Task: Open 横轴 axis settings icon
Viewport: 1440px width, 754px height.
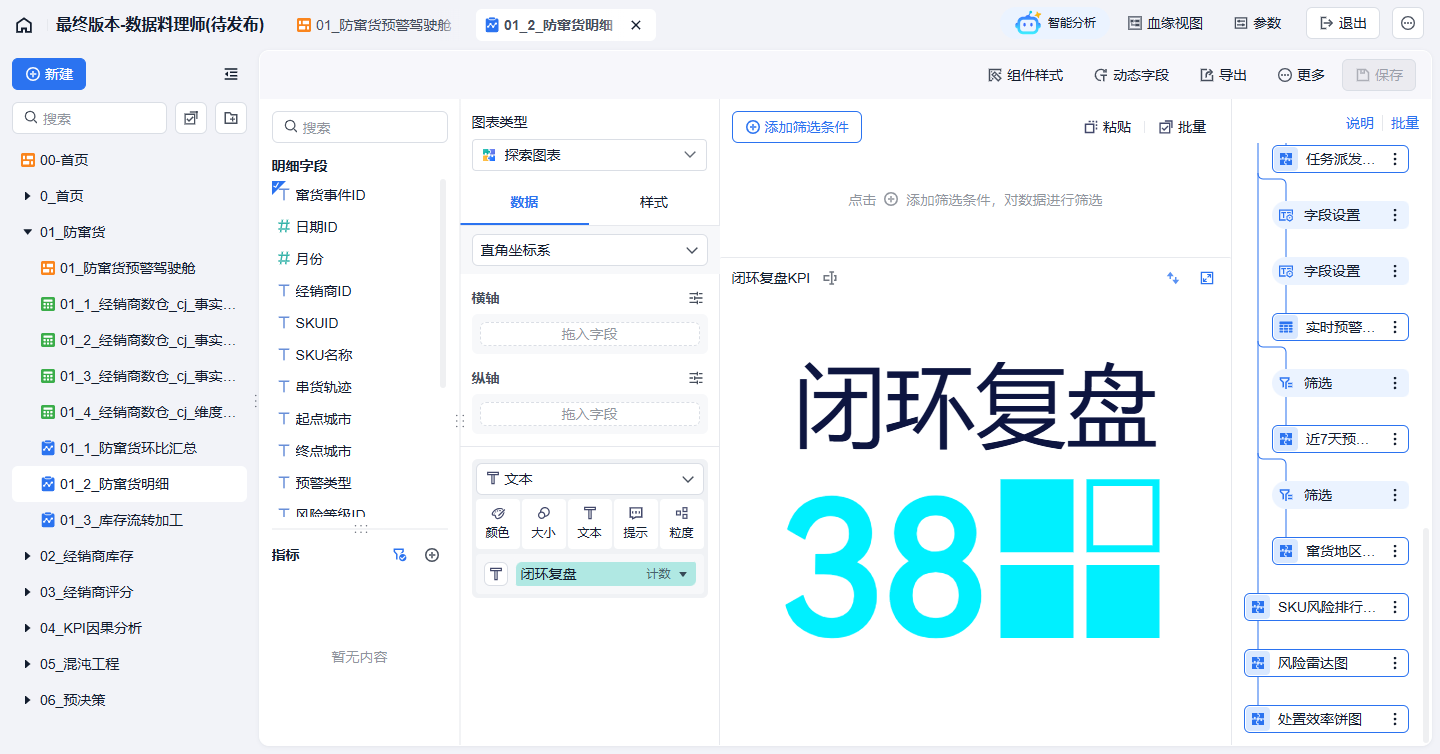Action: coord(696,298)
